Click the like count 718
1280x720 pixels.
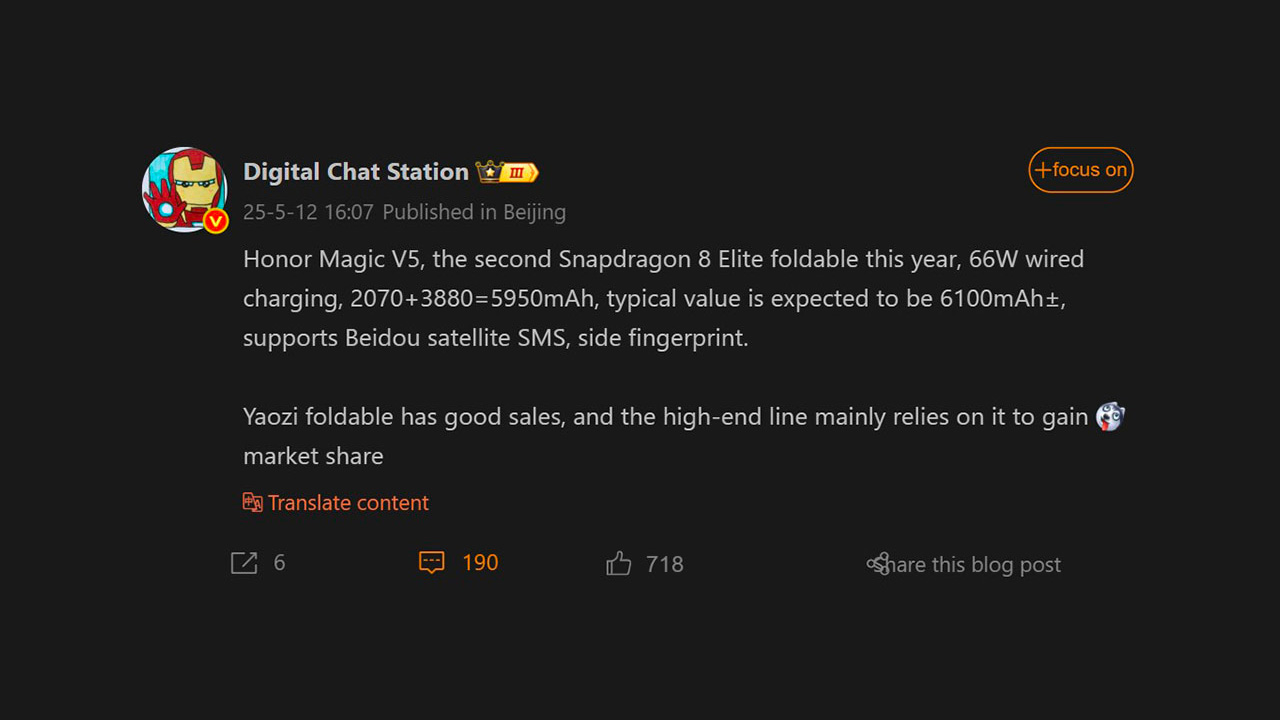click(x=665, y=564)
